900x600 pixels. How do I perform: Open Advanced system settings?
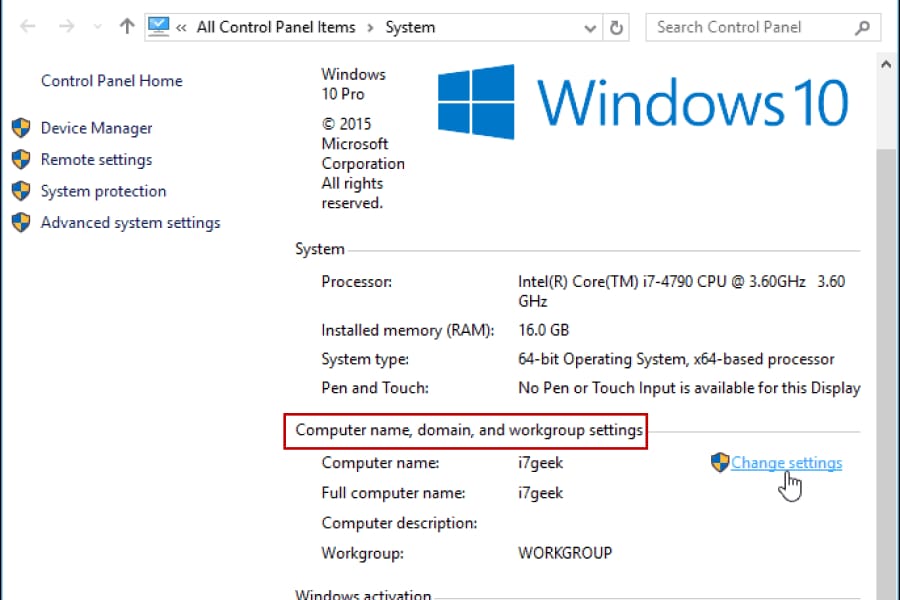coord(130,223)
